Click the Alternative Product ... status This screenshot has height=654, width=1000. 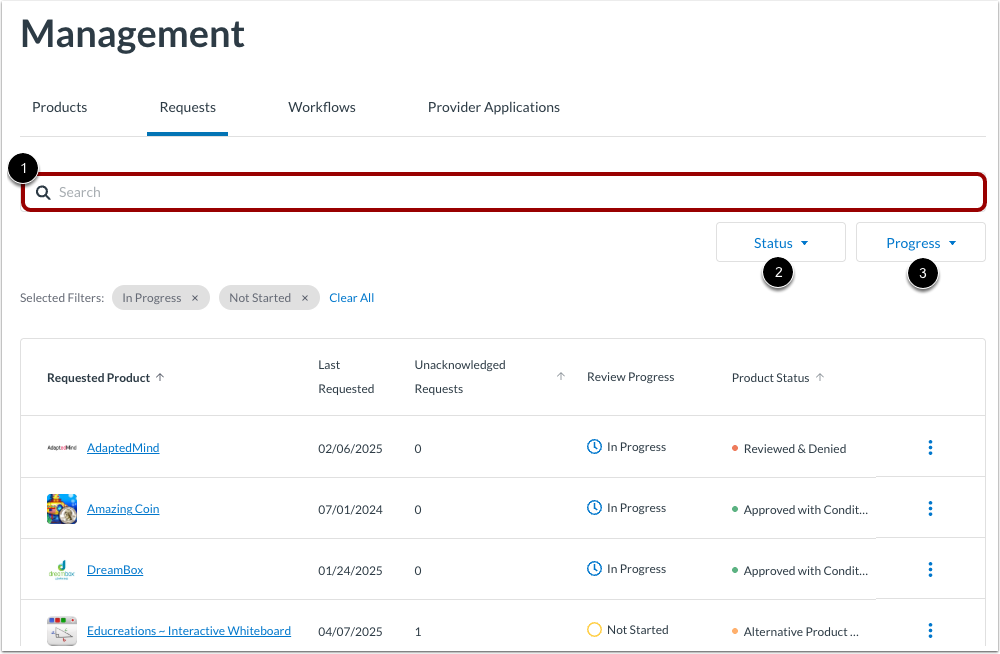(801, 632)
